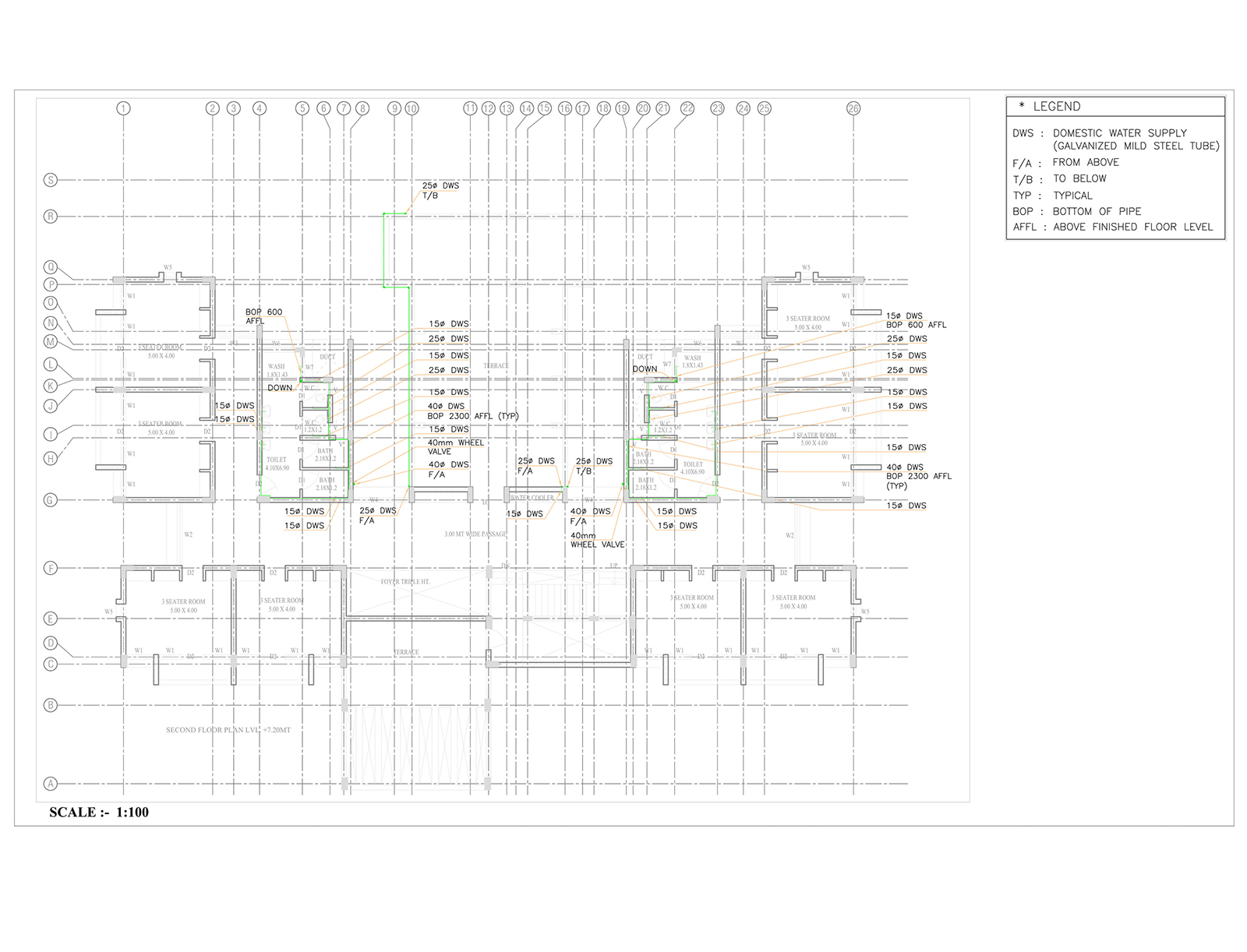Click the LEGEND title header

tap(1055, 107)
